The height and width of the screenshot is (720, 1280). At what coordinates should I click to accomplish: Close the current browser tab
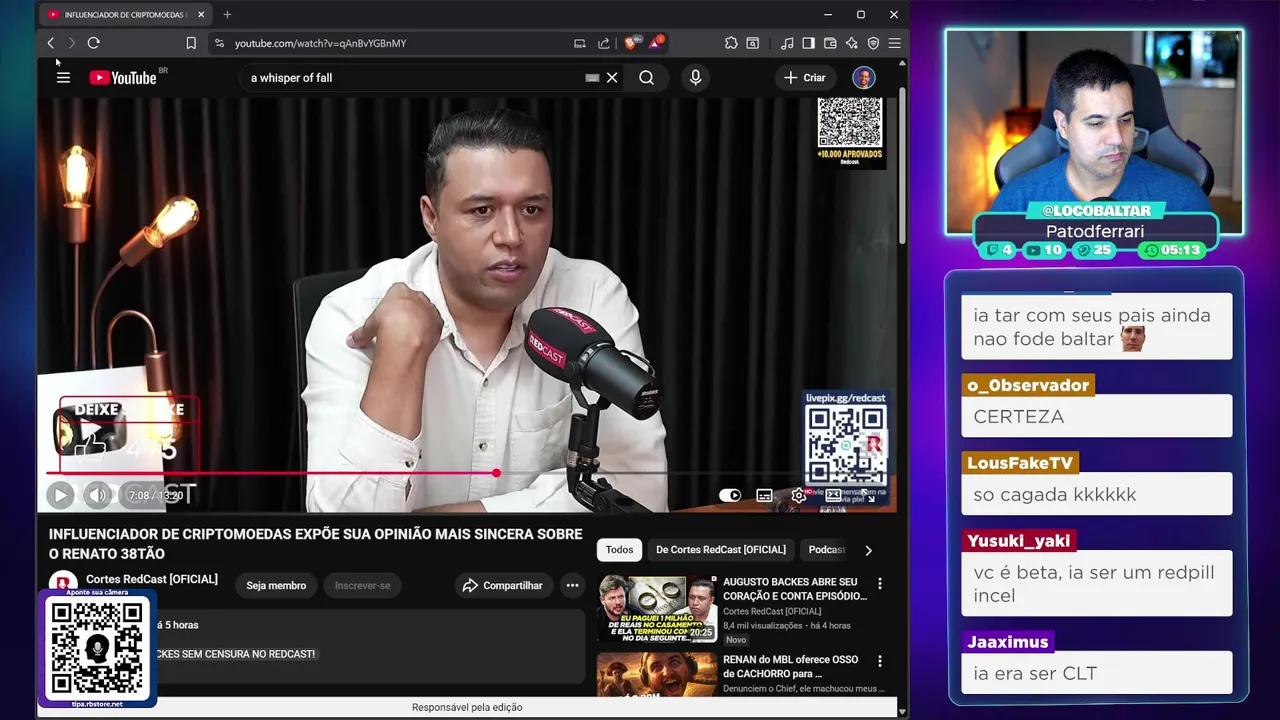[201, 15]
